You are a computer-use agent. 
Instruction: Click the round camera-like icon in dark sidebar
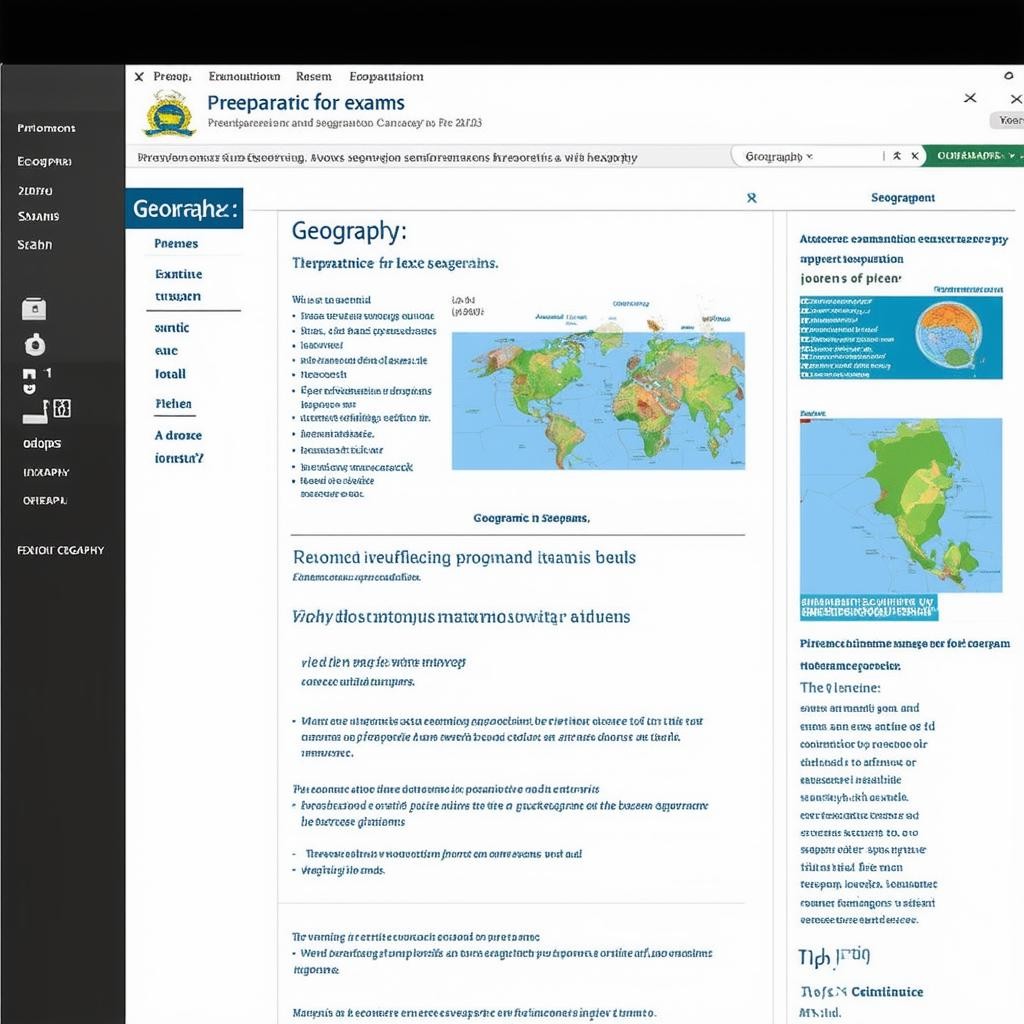click(34, 346)
